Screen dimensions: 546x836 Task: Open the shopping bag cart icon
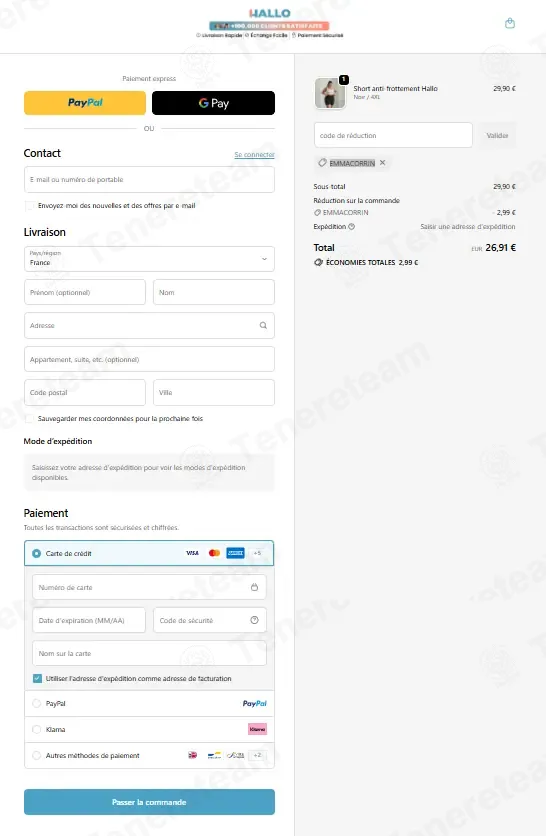pos(510,23)
